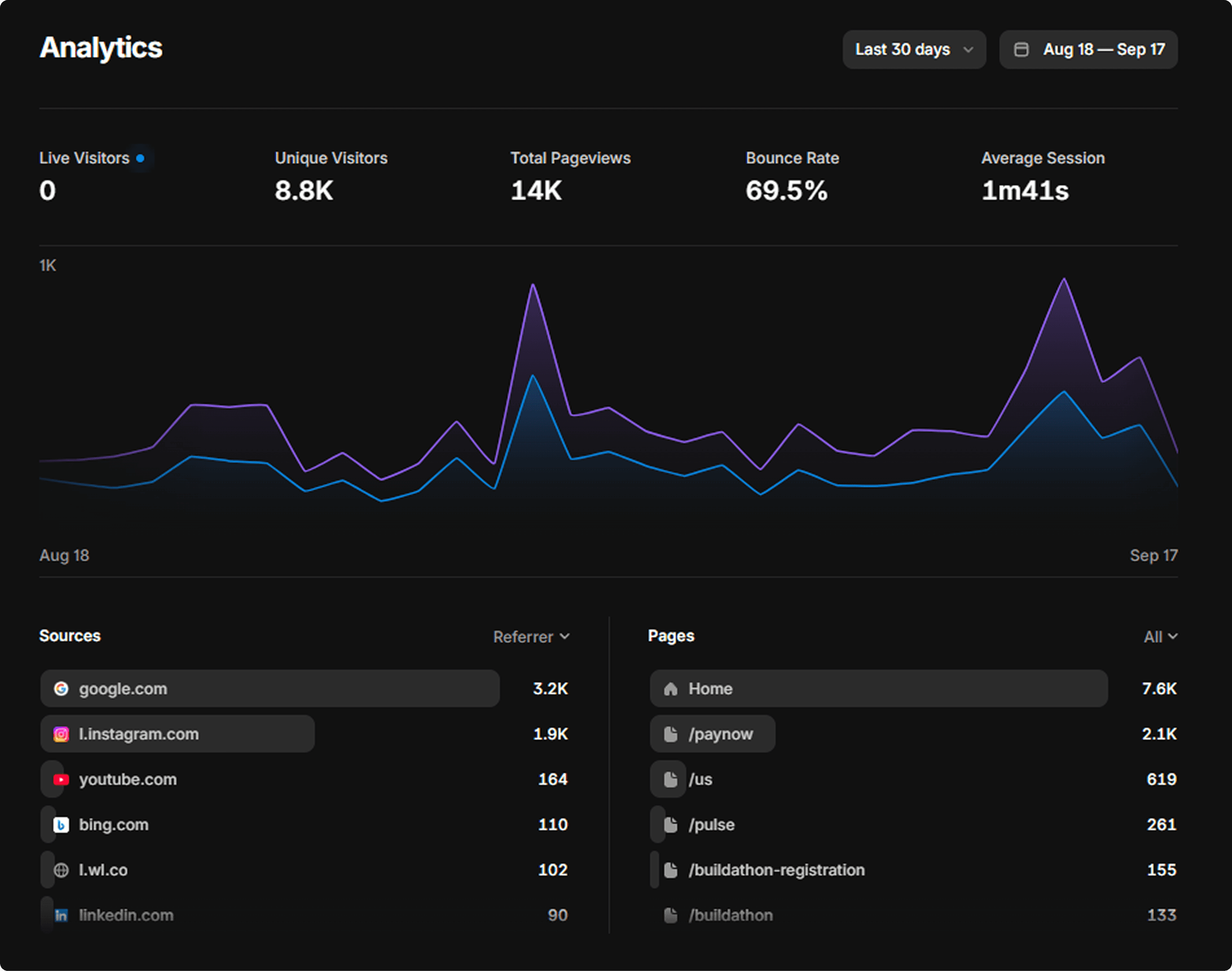Open the All filter dropdown in Pages

click(1160, 637)
